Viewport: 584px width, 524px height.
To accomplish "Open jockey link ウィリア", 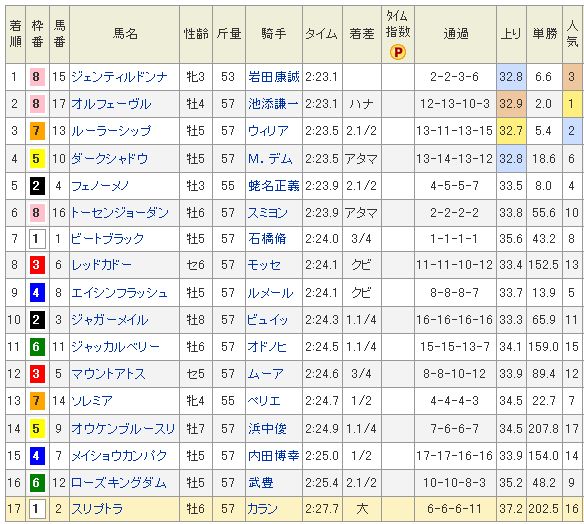I will (268, 131).
